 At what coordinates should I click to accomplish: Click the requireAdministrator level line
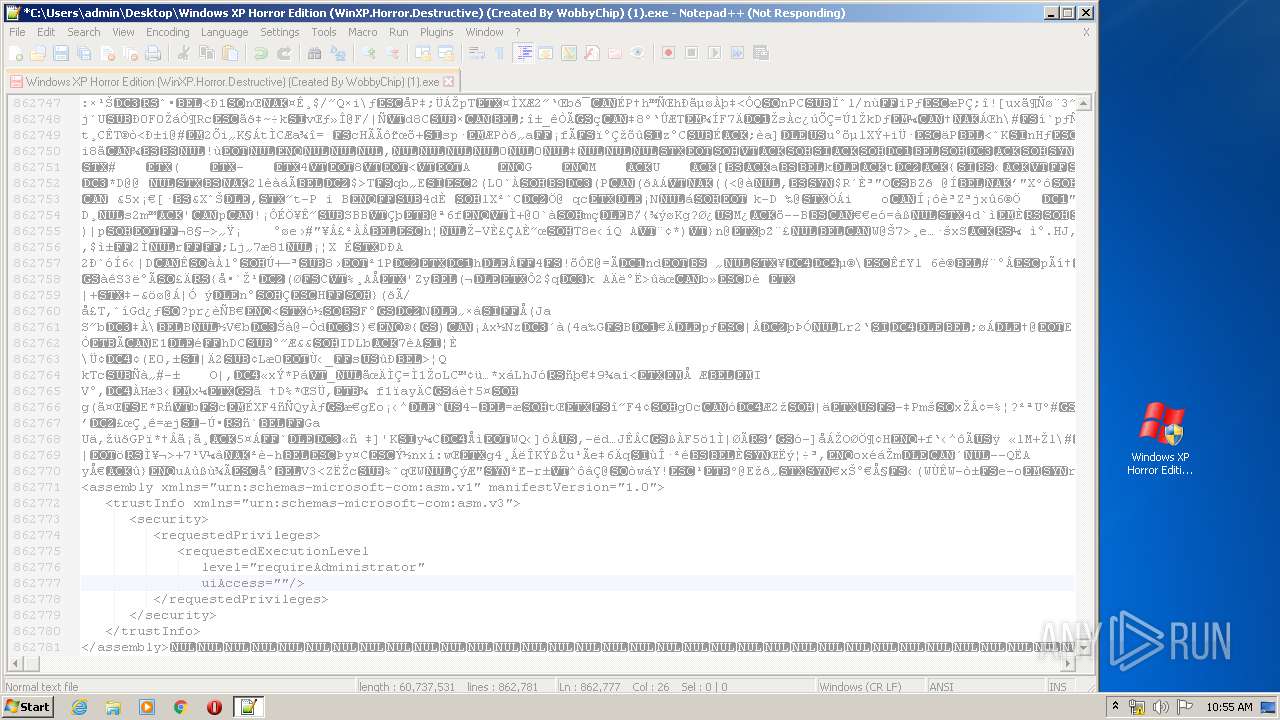pyautogui.click(x=313, y=567)
